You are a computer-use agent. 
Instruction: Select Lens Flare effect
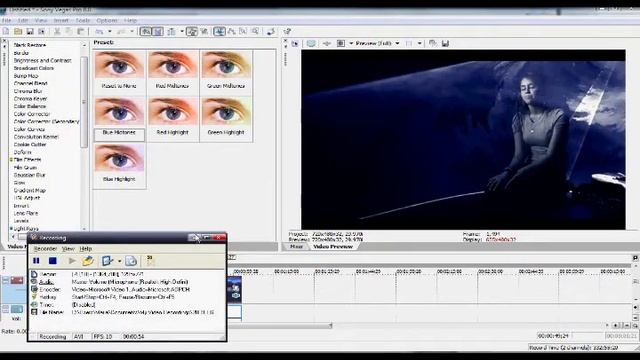click(x=26, y=213)
